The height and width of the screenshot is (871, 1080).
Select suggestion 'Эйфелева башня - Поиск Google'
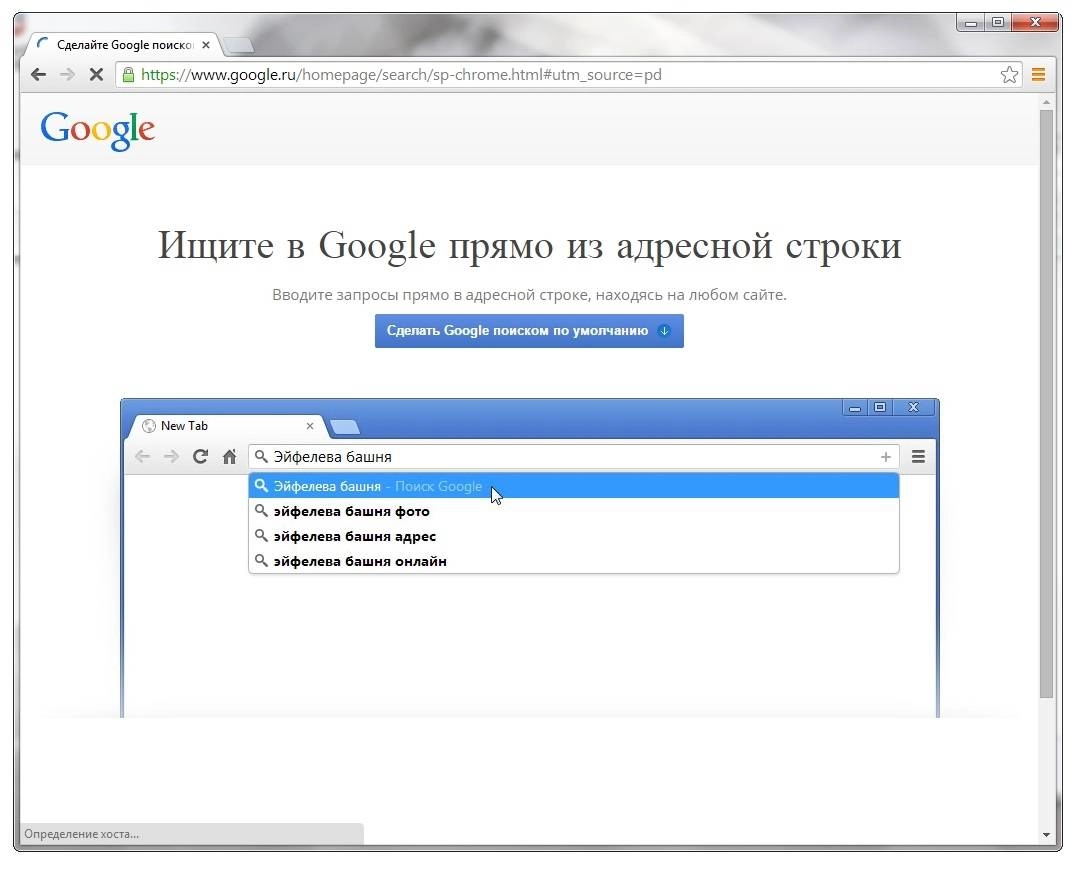click(574, 486)
